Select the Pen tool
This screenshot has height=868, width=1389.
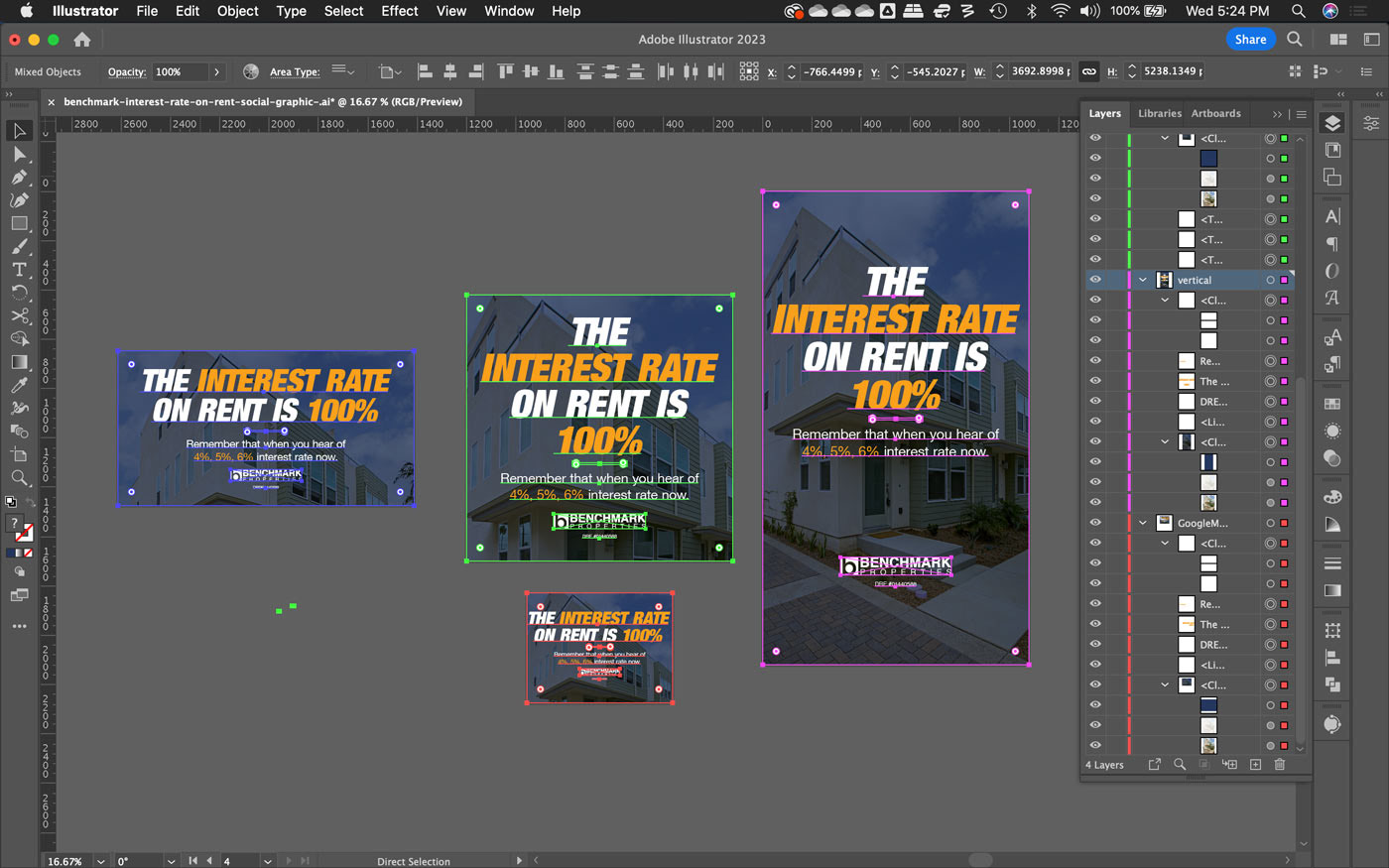pyautogui.click(x=19, y=178)
